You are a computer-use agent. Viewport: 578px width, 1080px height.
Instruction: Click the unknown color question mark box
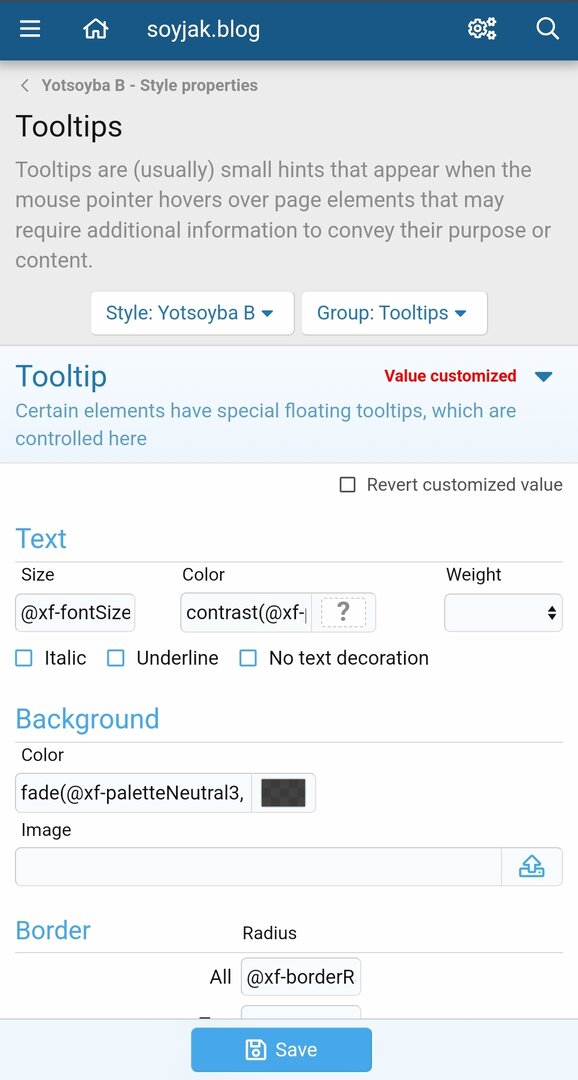[x=343, y=612]
